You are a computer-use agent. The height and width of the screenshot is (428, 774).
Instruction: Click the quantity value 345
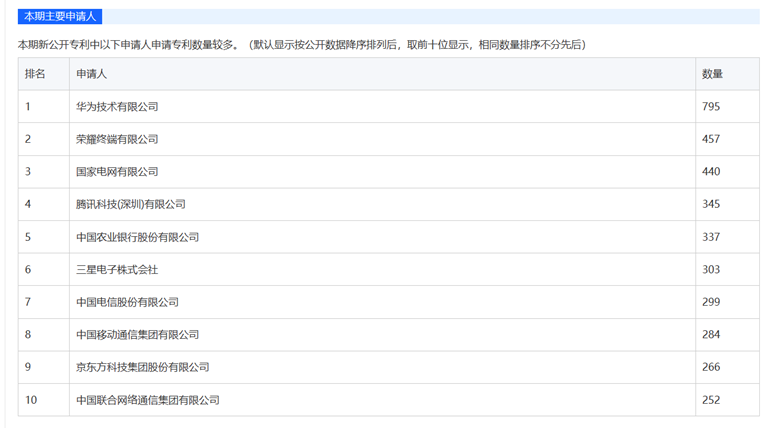click(711, 204)
